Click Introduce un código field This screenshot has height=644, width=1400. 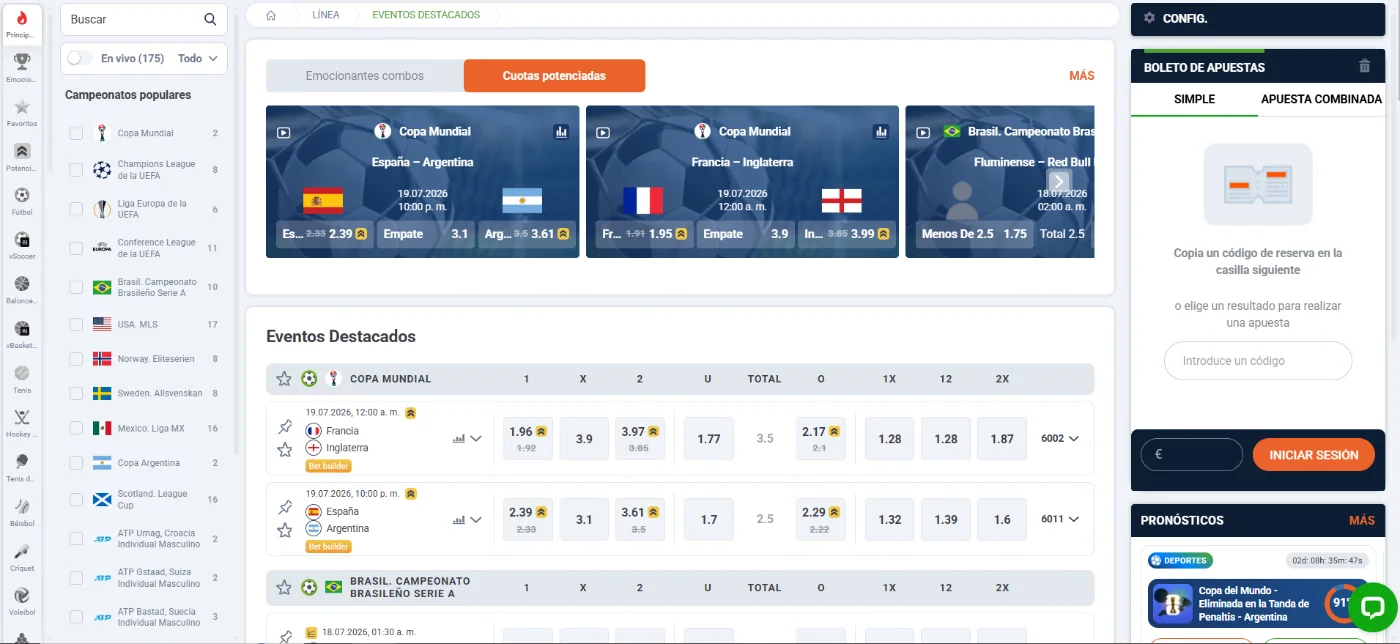coord(1258,361)
